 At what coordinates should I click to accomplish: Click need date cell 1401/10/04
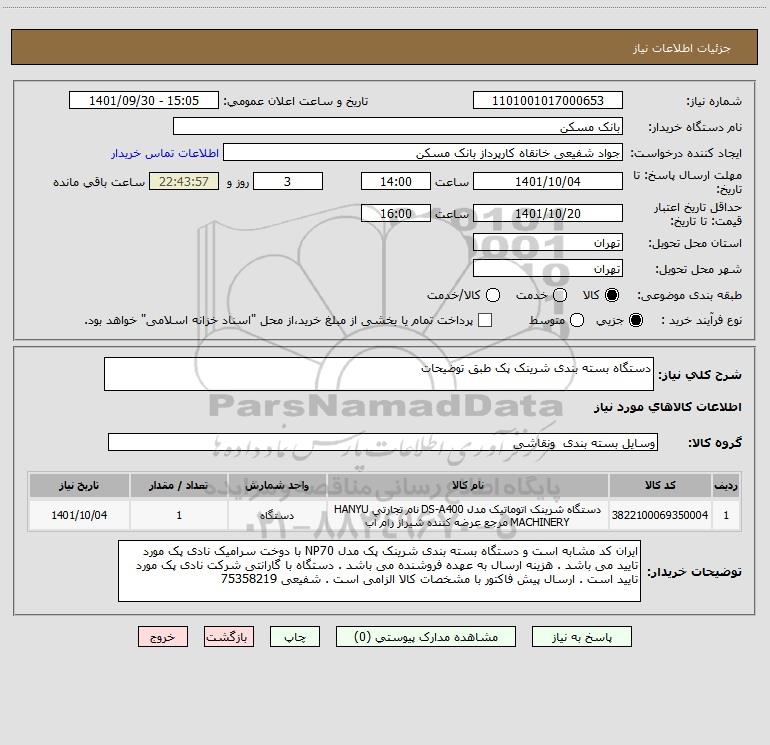pos(79,515)
